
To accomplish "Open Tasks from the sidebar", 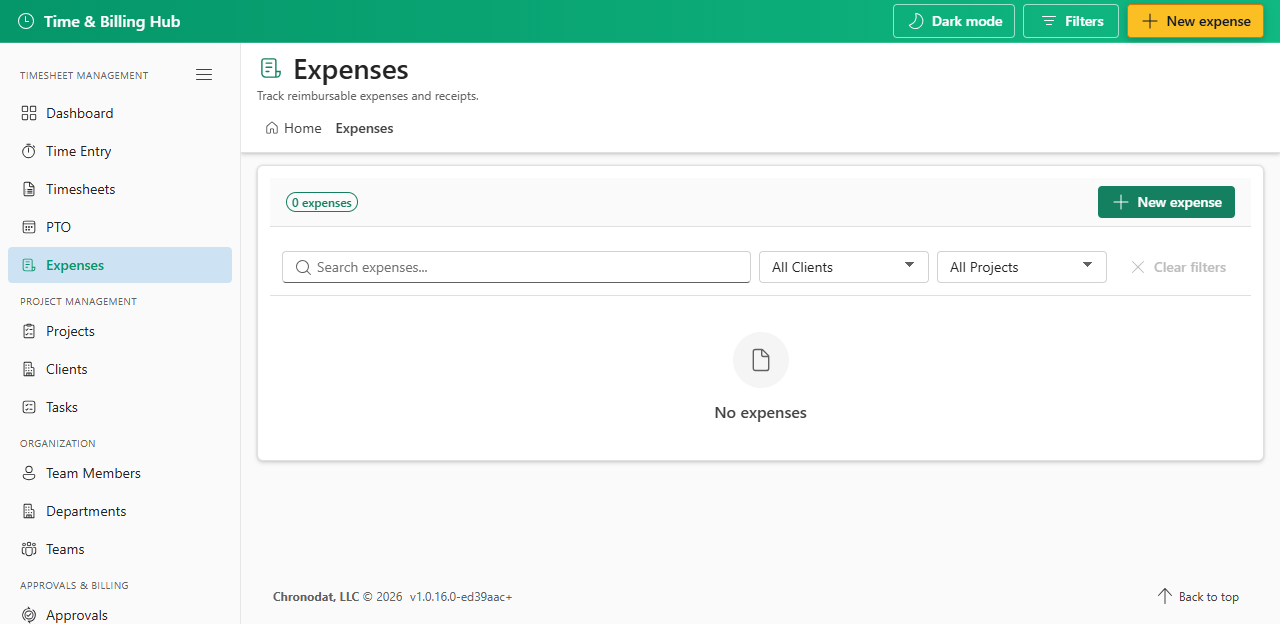I will pos(120,407).
